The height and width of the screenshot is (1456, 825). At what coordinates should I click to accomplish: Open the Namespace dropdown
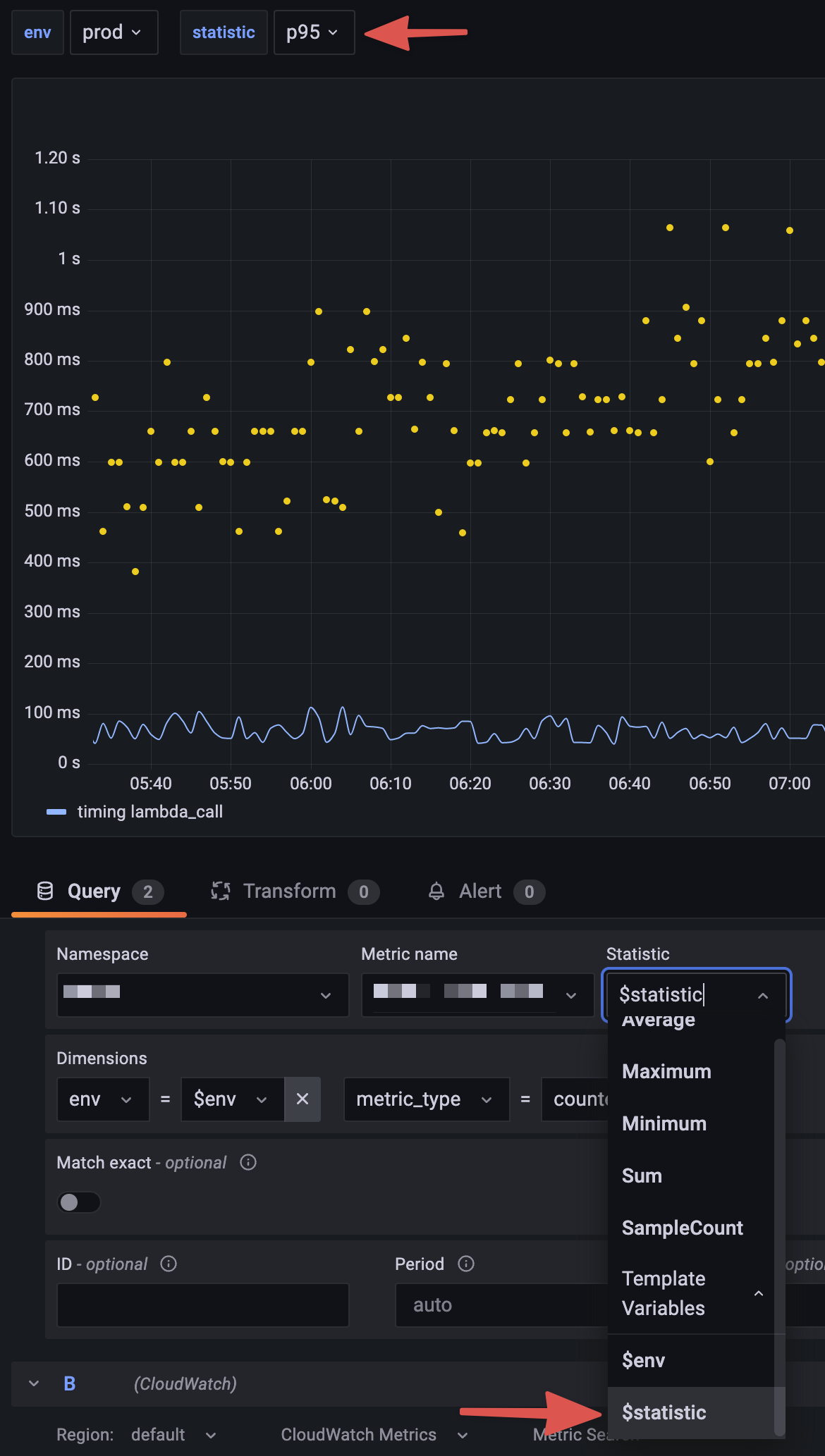point(203,995)
